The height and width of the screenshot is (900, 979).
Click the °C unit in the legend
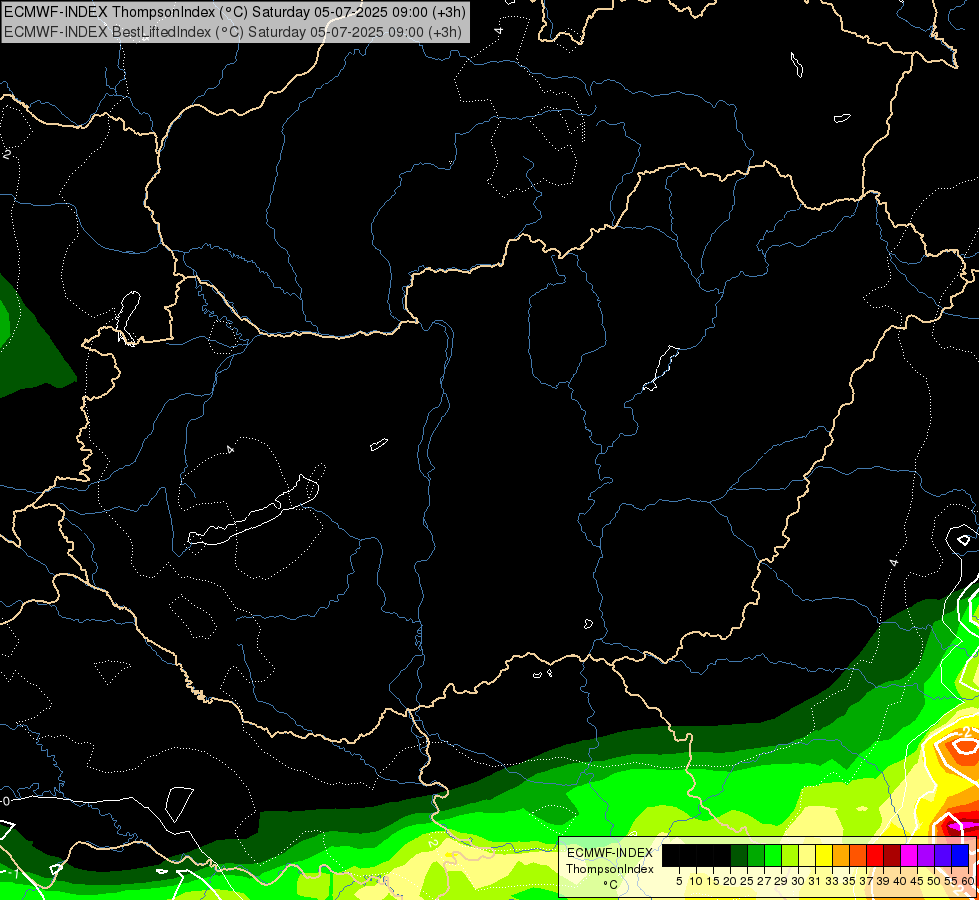611,885
